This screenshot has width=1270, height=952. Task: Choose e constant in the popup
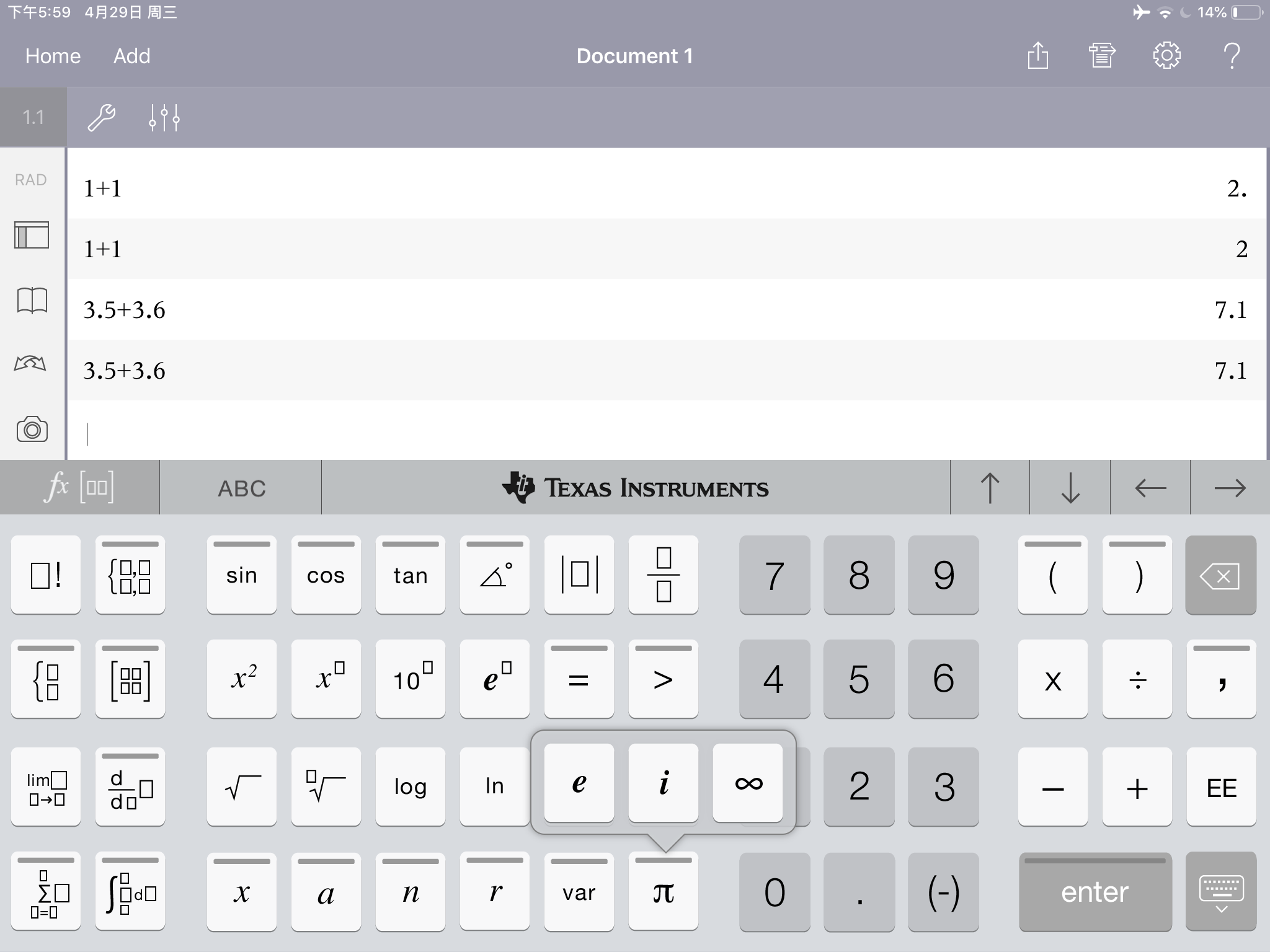[x=579, y=783]
